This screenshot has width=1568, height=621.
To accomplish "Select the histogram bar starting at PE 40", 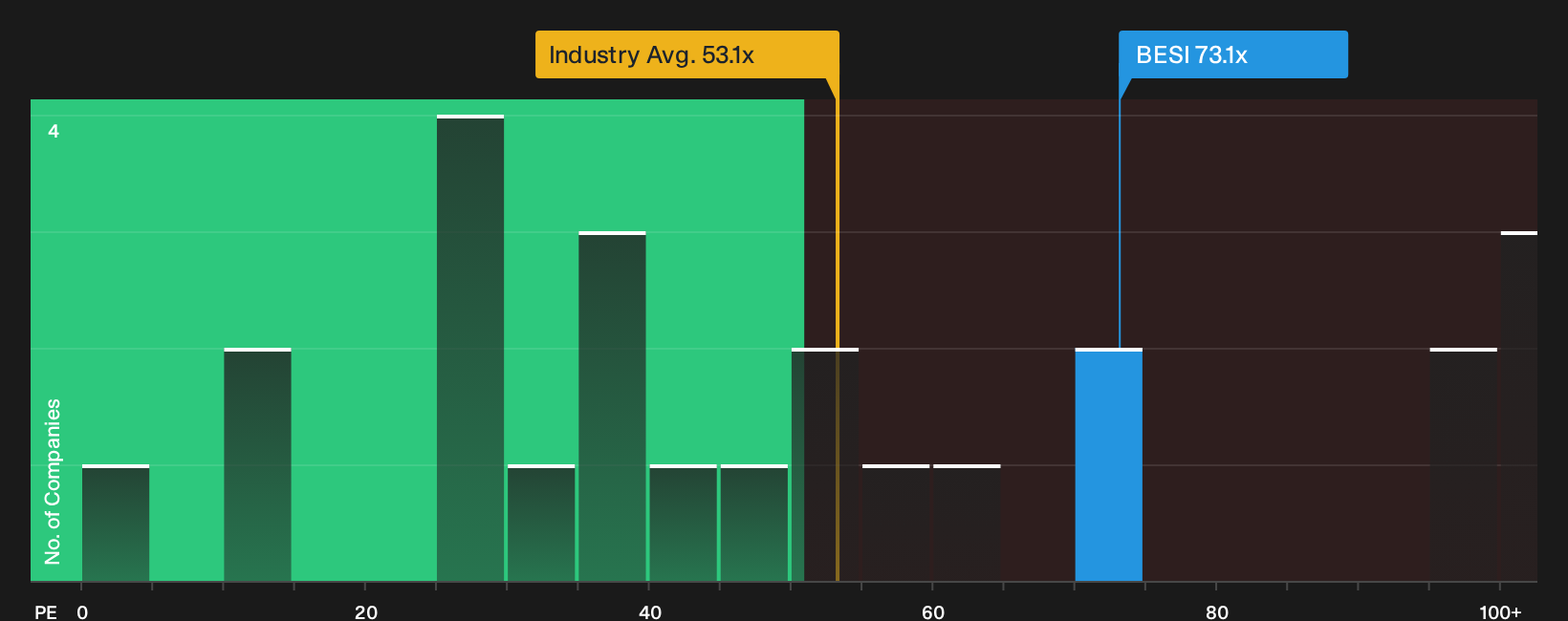I will [x=683, y=524].
